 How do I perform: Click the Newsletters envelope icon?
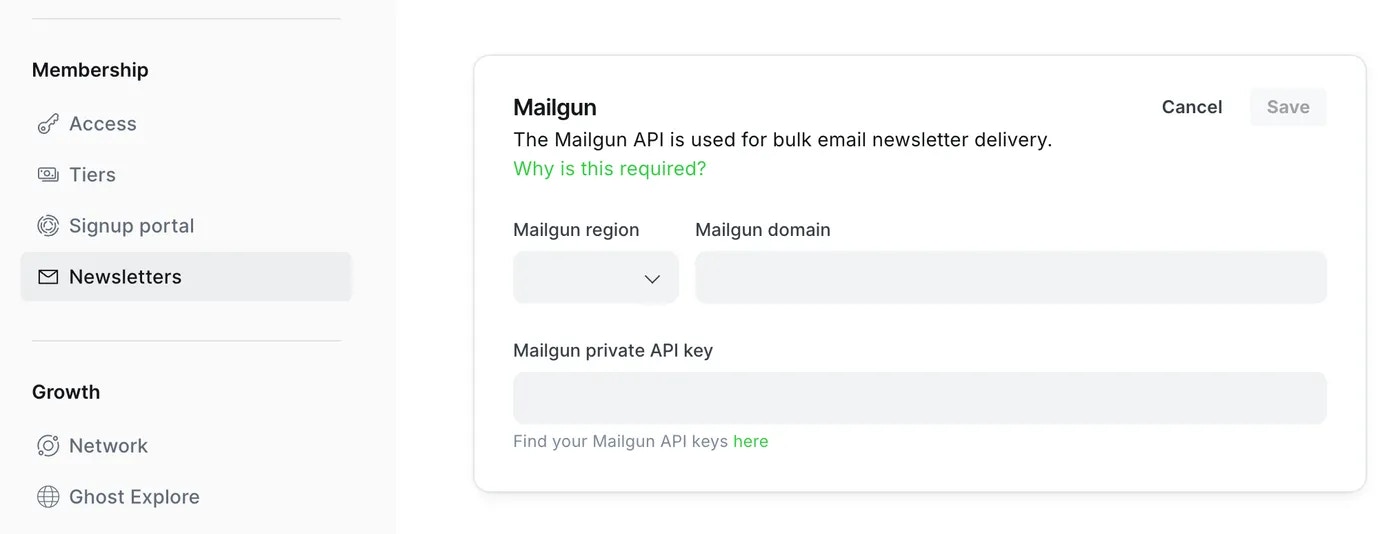click(x=48, y=277)
